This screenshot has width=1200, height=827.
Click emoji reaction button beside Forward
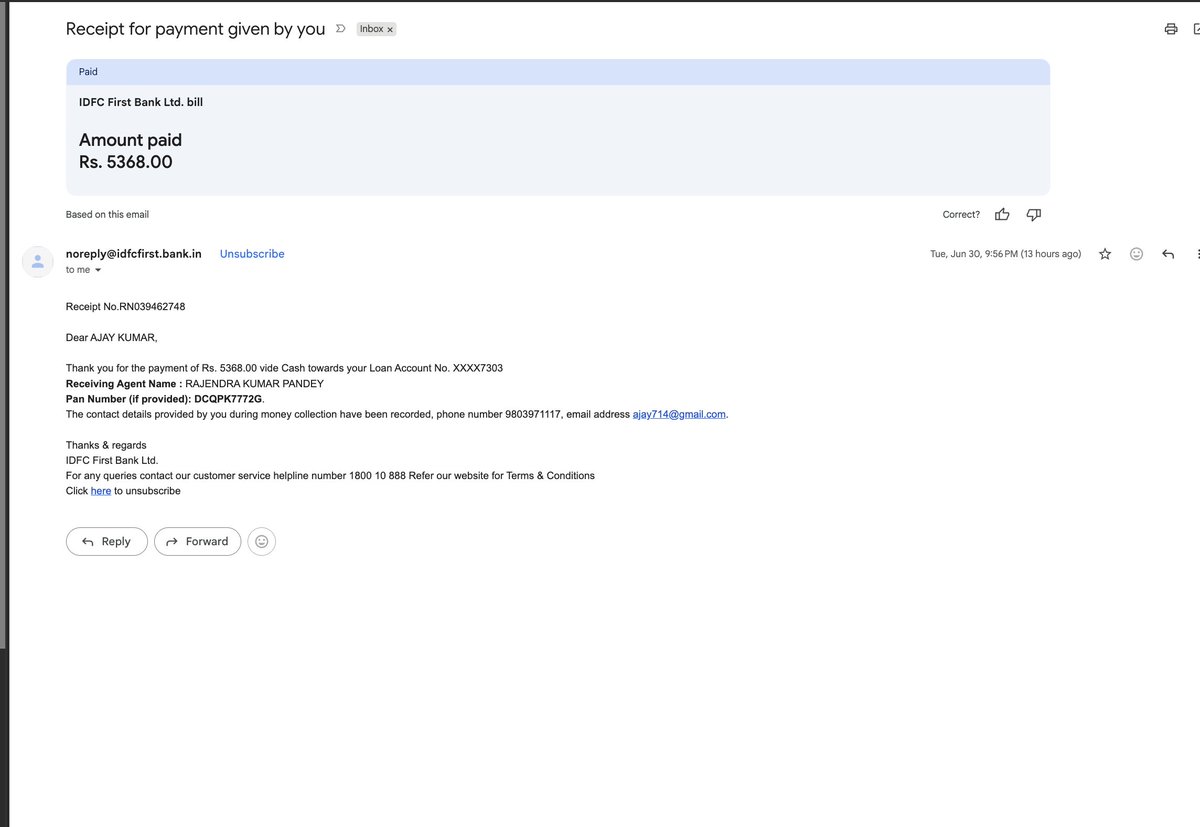(262, 541)
